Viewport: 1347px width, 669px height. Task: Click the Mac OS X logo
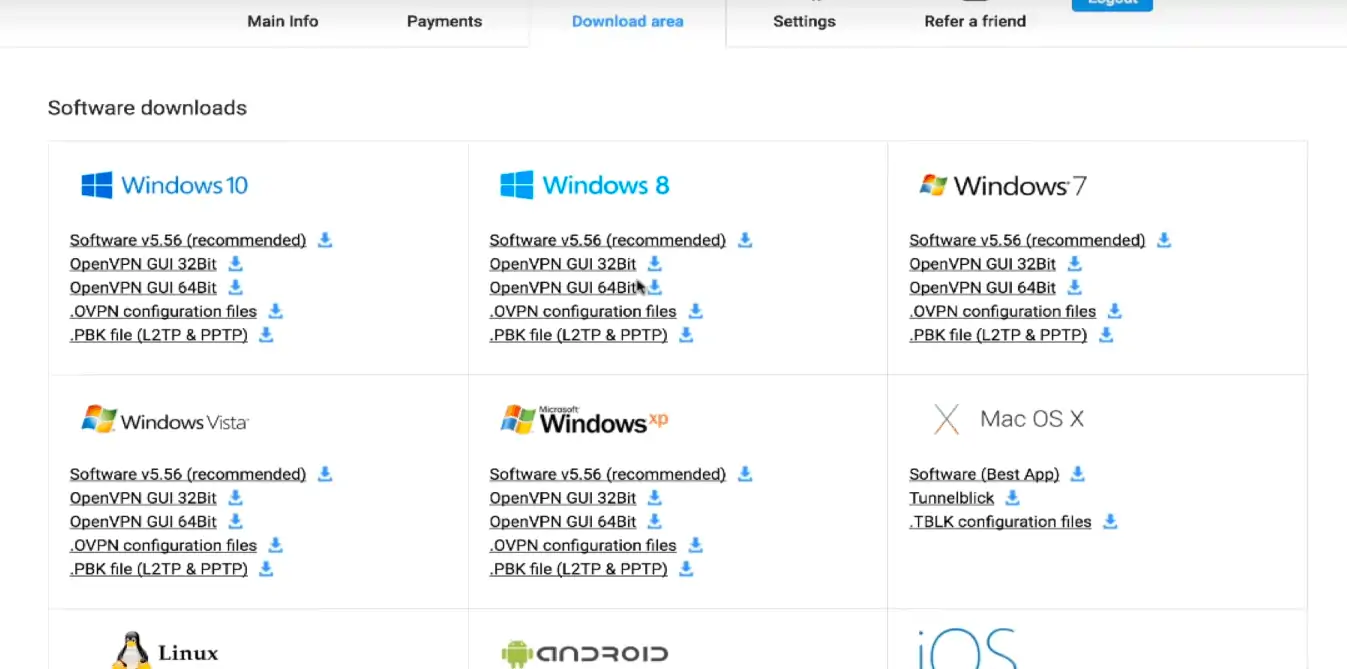1008,419
